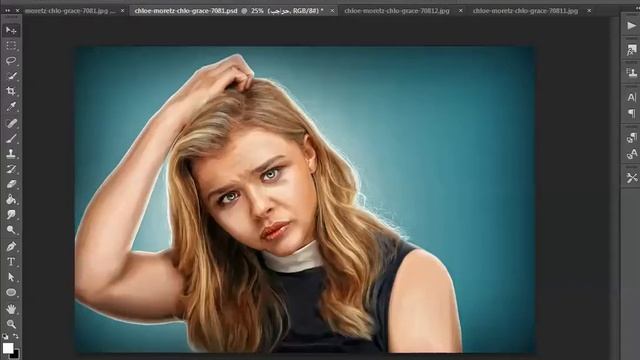Select the Rectangular Marquee tool
This screenshot has height=360, width=640.
point(11,45)
